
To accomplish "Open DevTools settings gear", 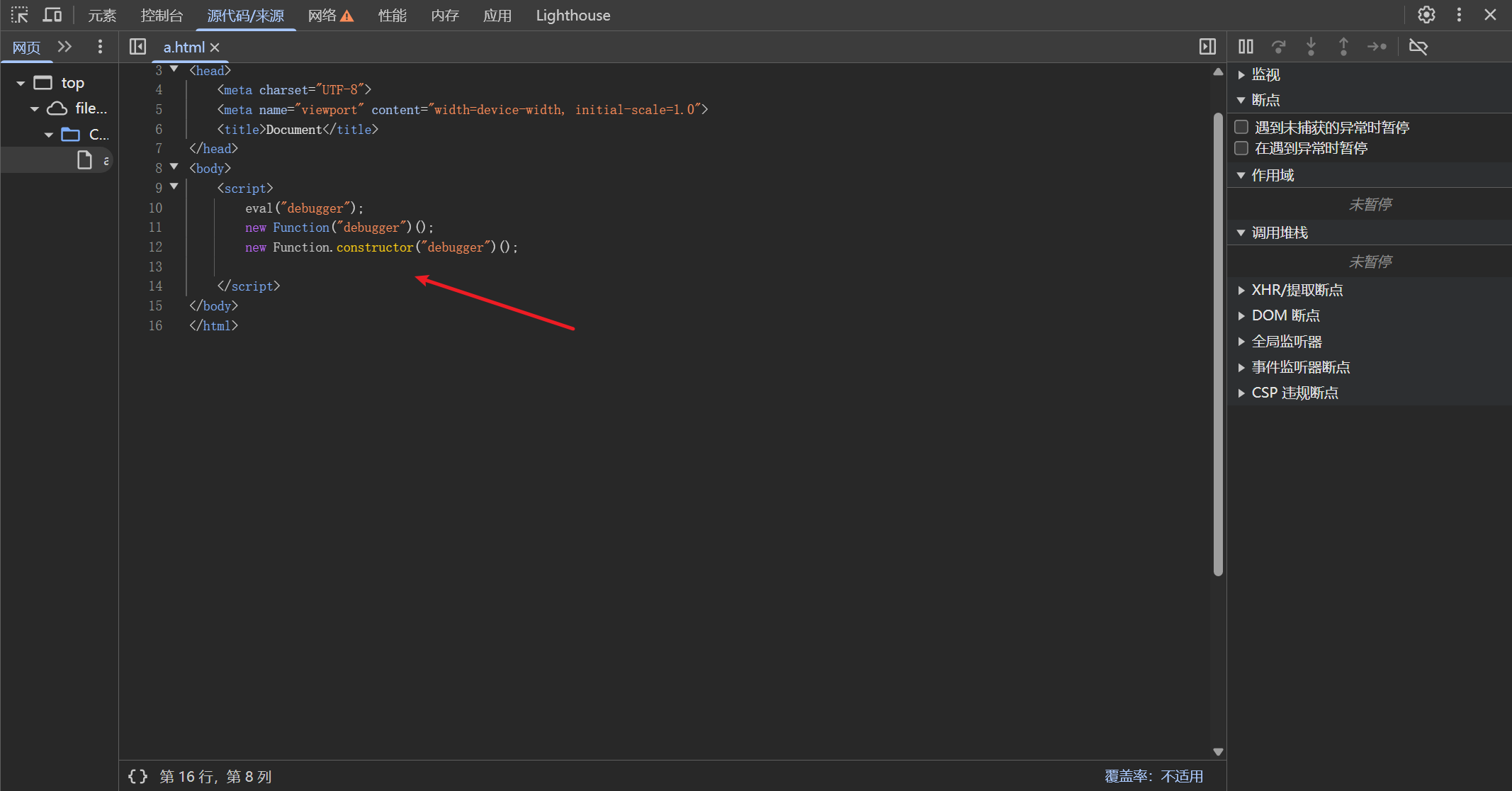I will click(x=1426, y=15).
